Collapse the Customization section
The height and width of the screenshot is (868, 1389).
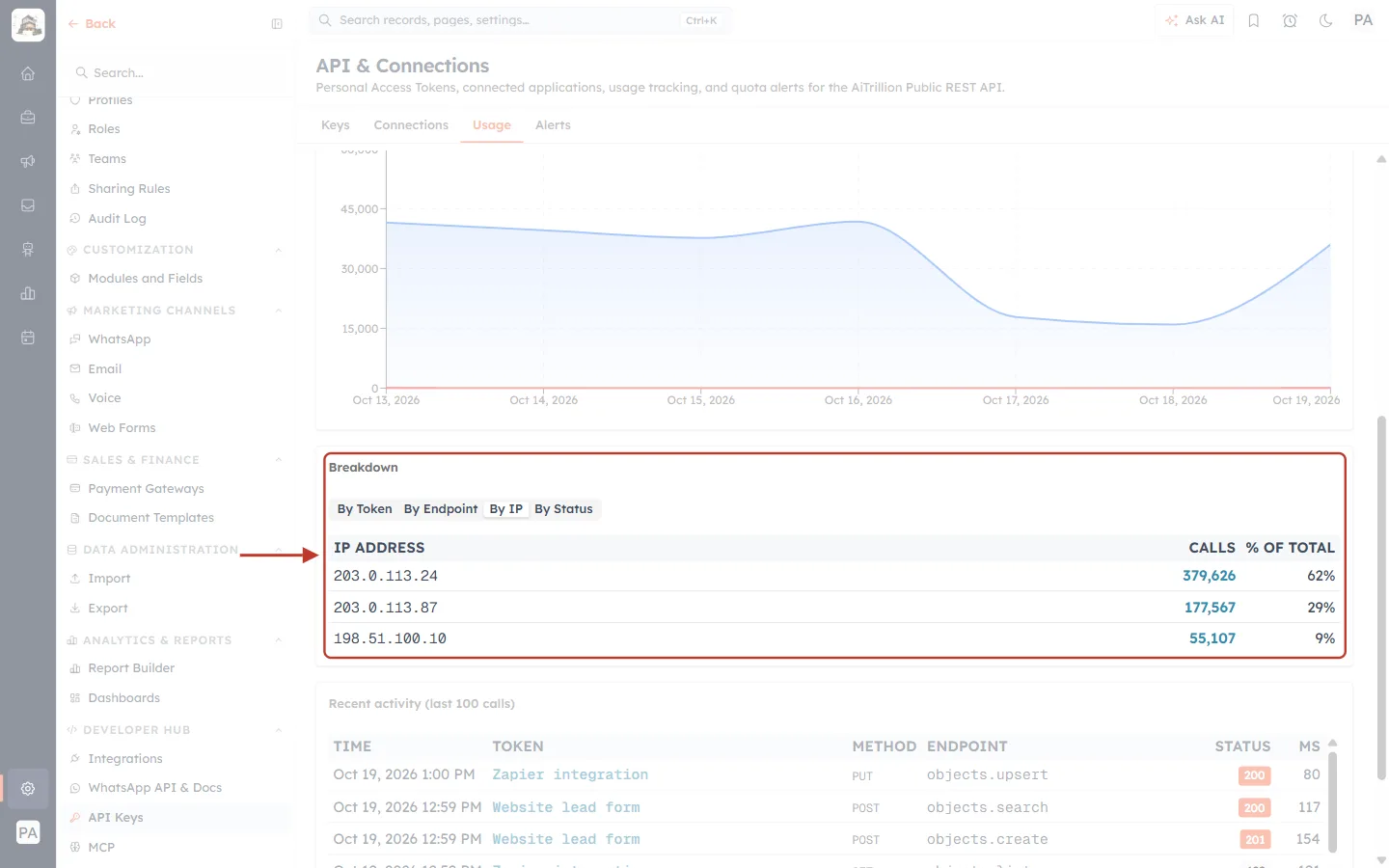278,250
